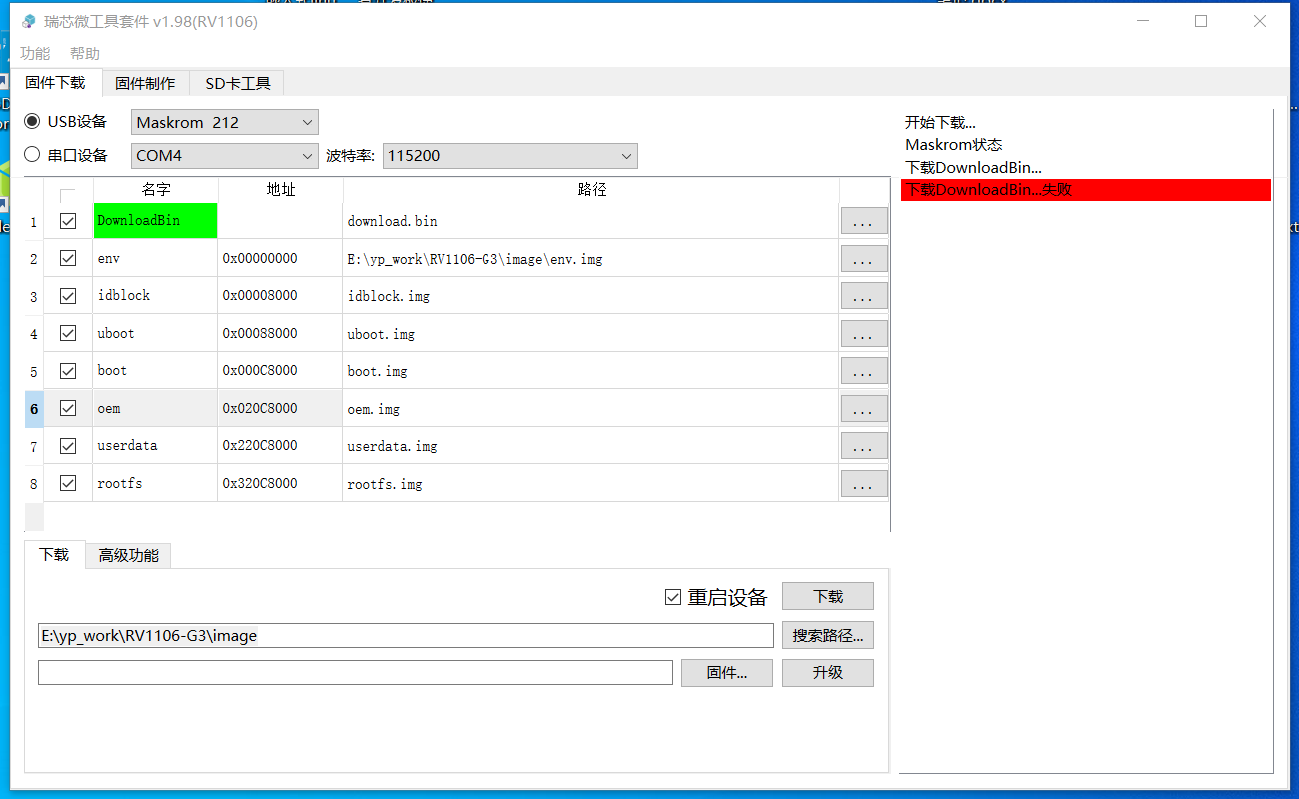Browse file for boot row
1299x799 pixels.
tap(864, 371)
